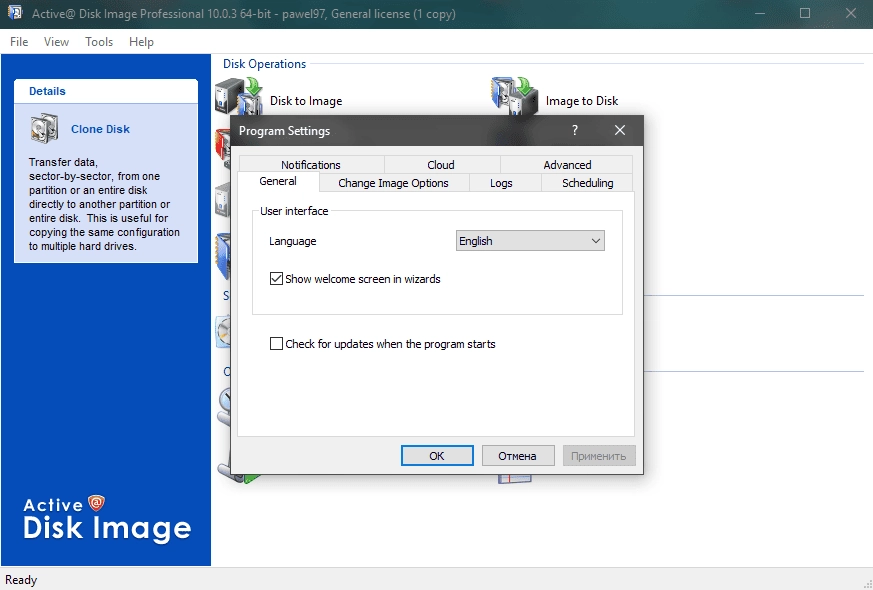Click the Clone Disk icon in Details
This screenshot has height=590, width=873.
44,129
